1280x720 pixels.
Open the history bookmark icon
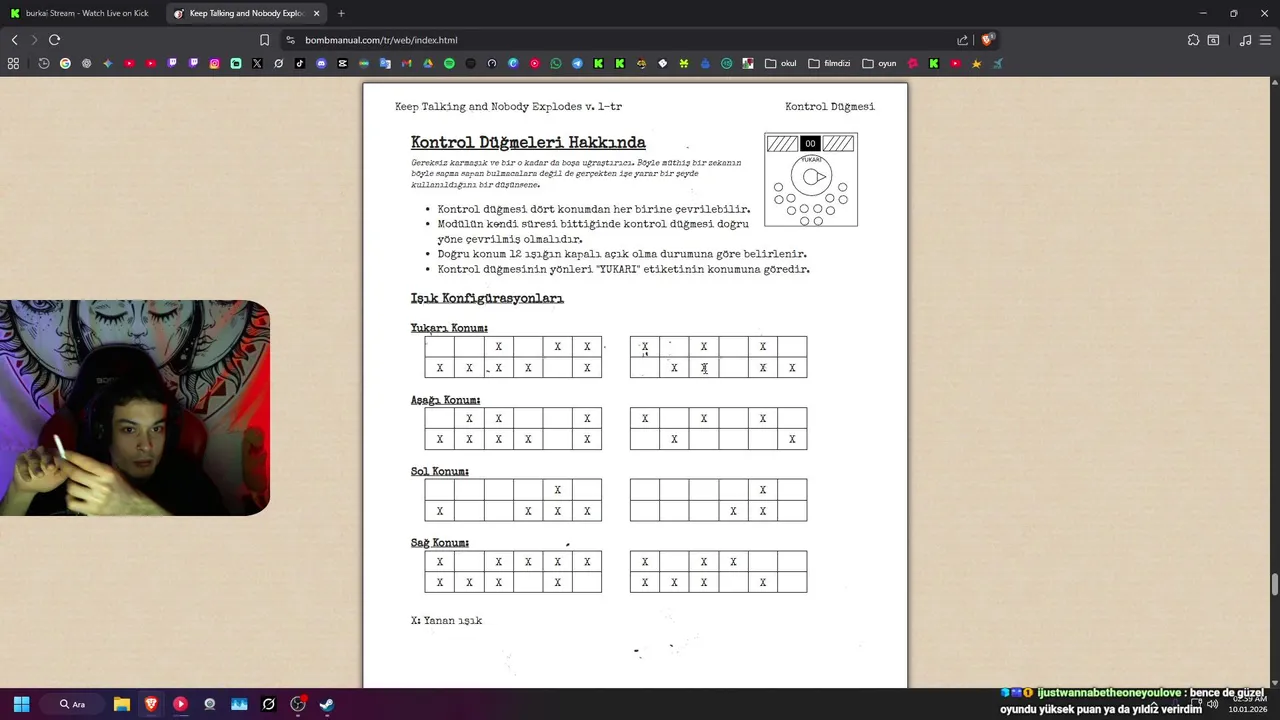click(x=44, y=63)
